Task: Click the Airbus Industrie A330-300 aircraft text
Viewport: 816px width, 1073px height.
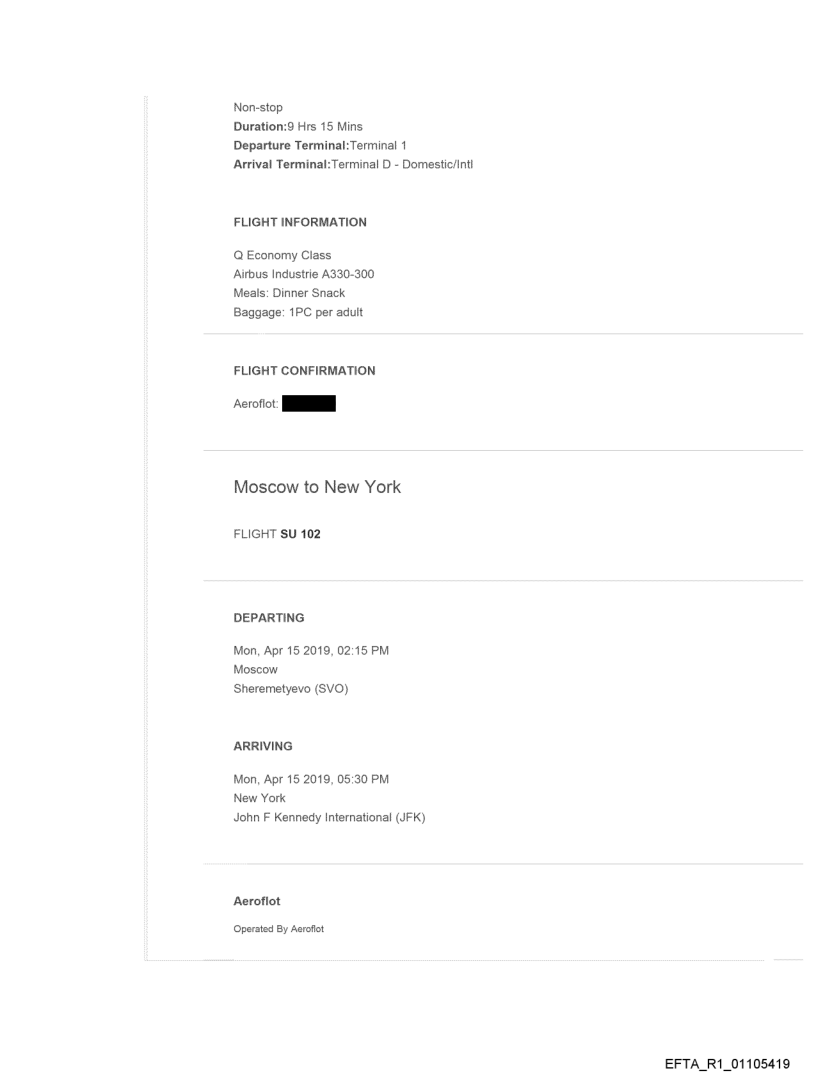Action: point(304,273)
